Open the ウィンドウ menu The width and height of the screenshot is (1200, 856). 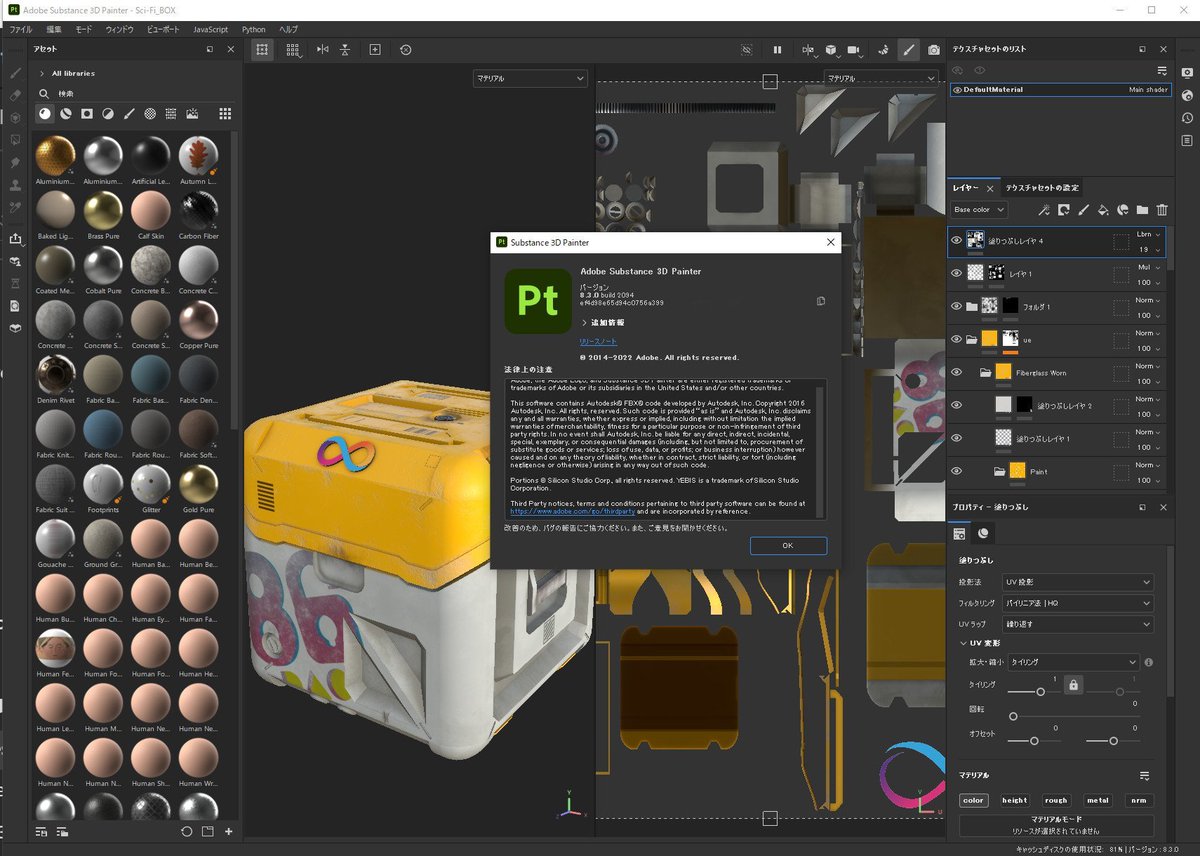[119, 29]
